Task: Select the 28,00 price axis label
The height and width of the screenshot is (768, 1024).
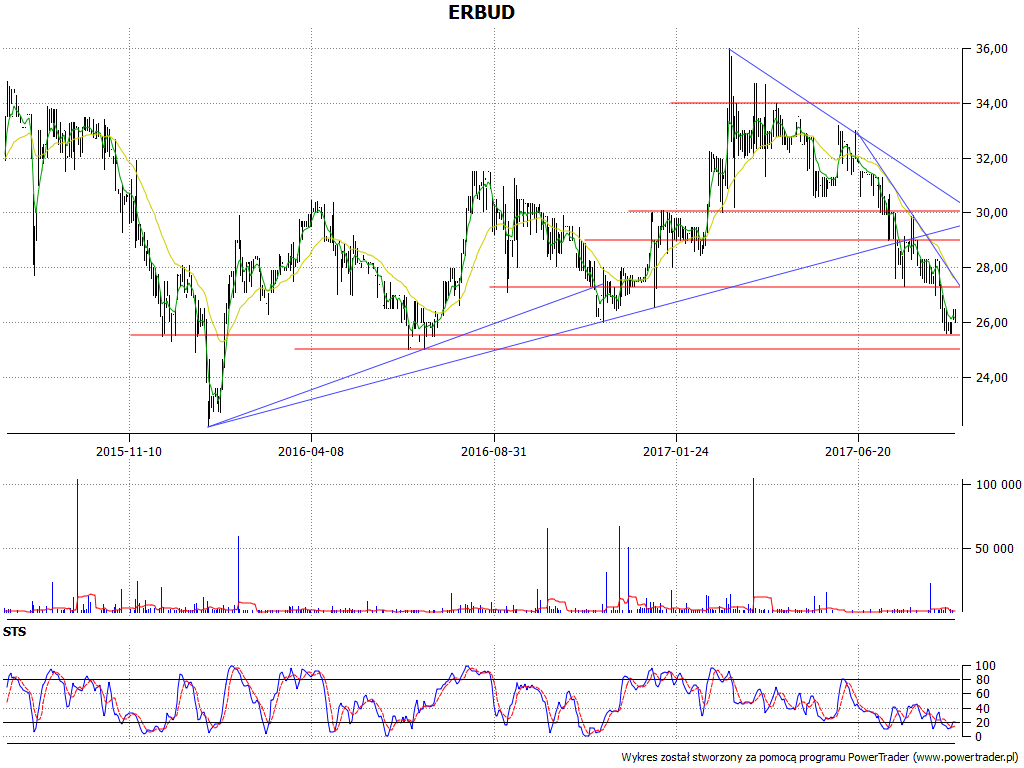Action: tap(991, 268)
